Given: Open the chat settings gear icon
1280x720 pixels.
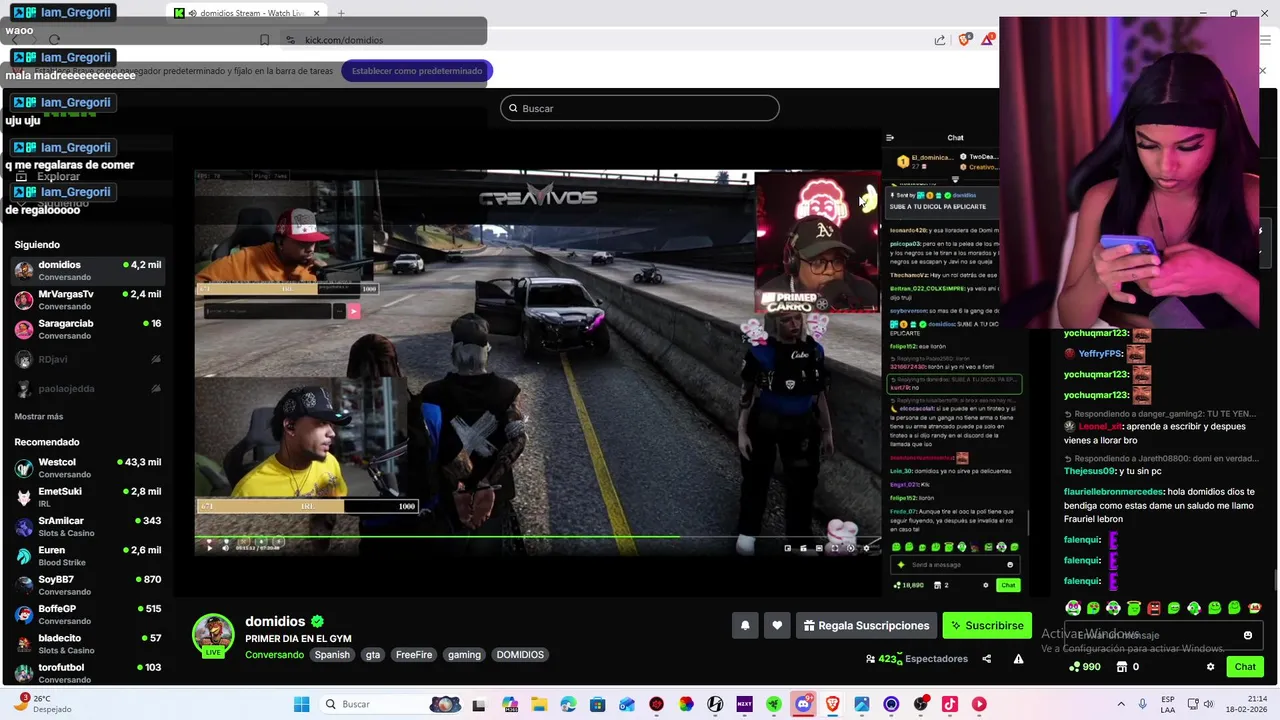Looking at the screenshot, I should pyautogui.click(x=1210, y=667).
